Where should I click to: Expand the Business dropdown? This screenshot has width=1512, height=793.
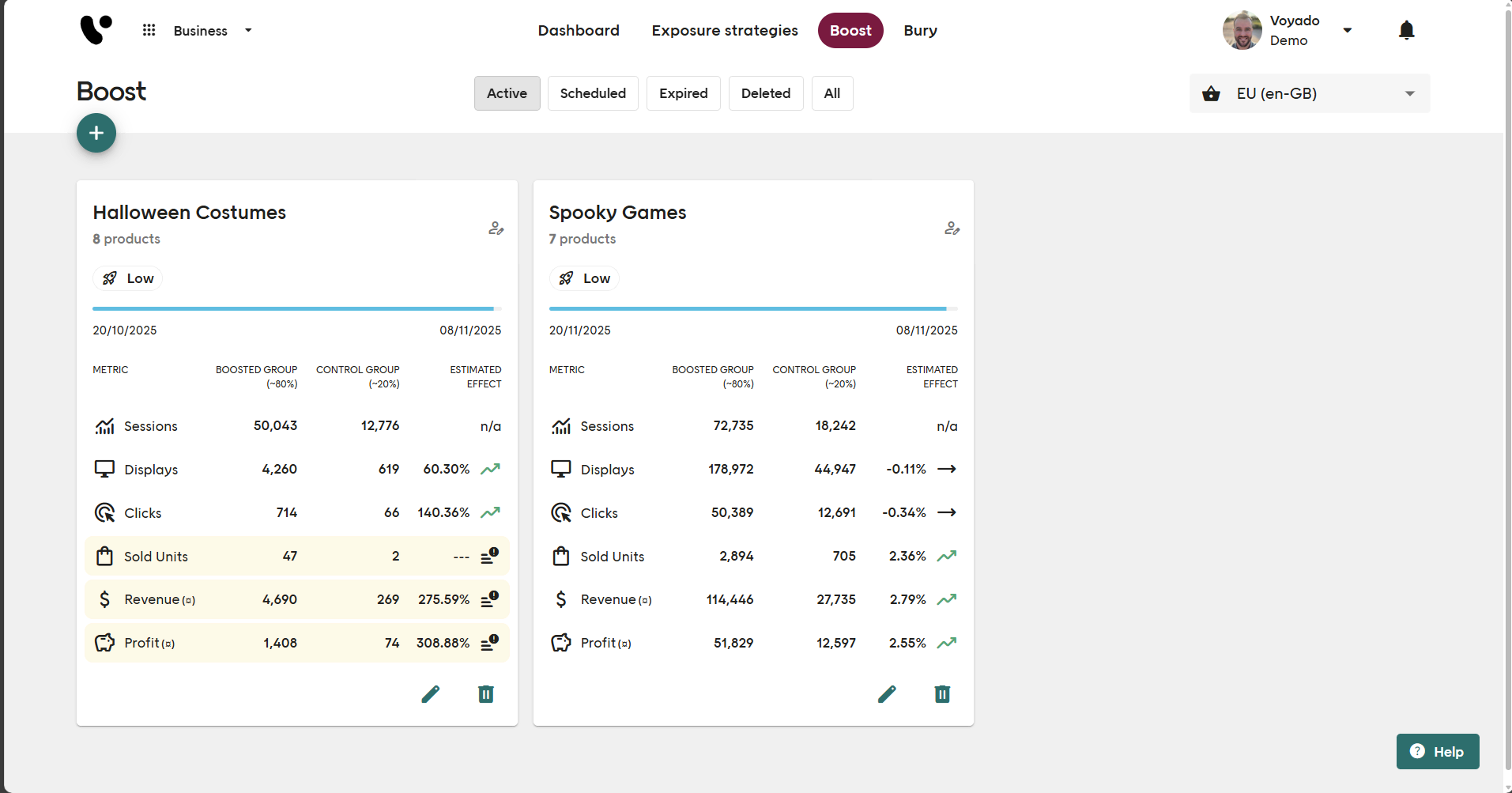(x=212, y=31)
